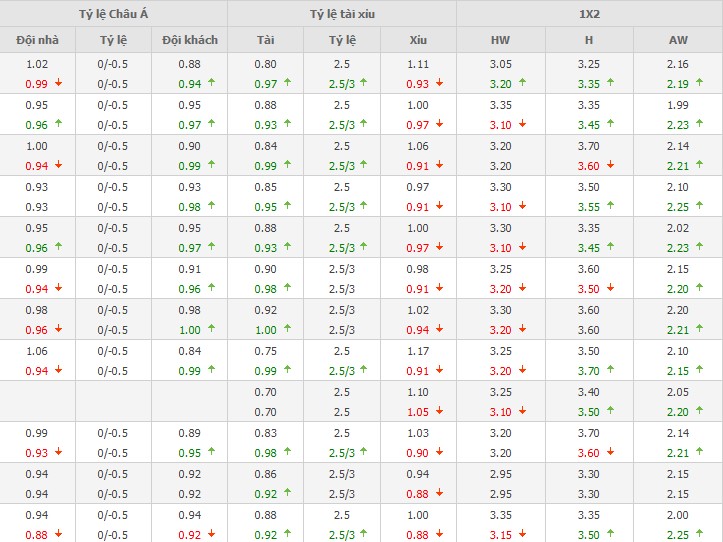
Task: Click the AW column header
Action: (678, 40)
